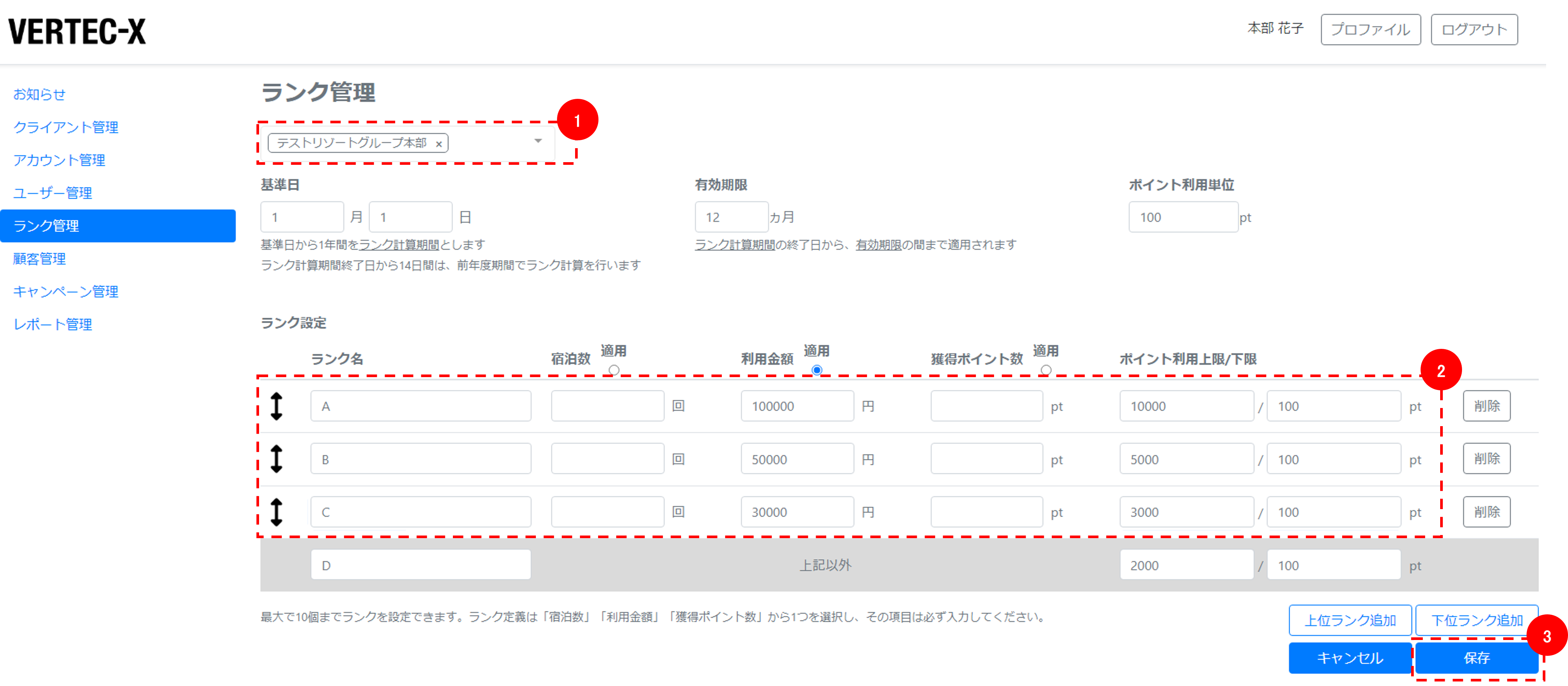1568x686 pixels.
Task: Click the rank name field containing A
Action: (x=420, y=406)
